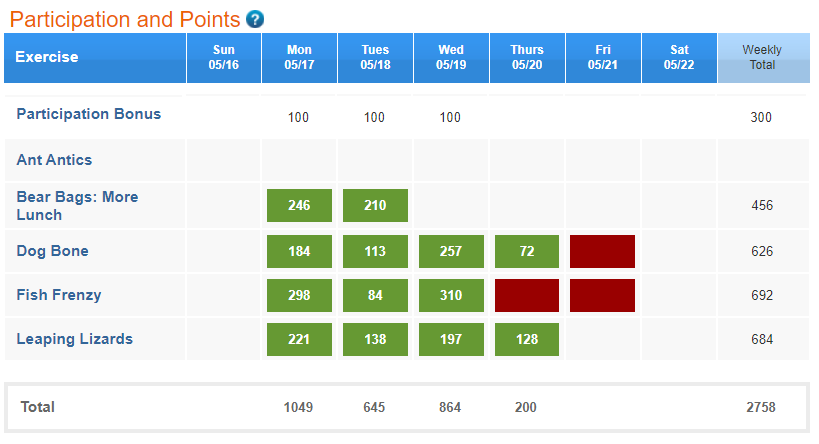This screenshot has height=444, width=819.
Task: Click the Mon 05/17 column header
Action: tap(299, 58)
